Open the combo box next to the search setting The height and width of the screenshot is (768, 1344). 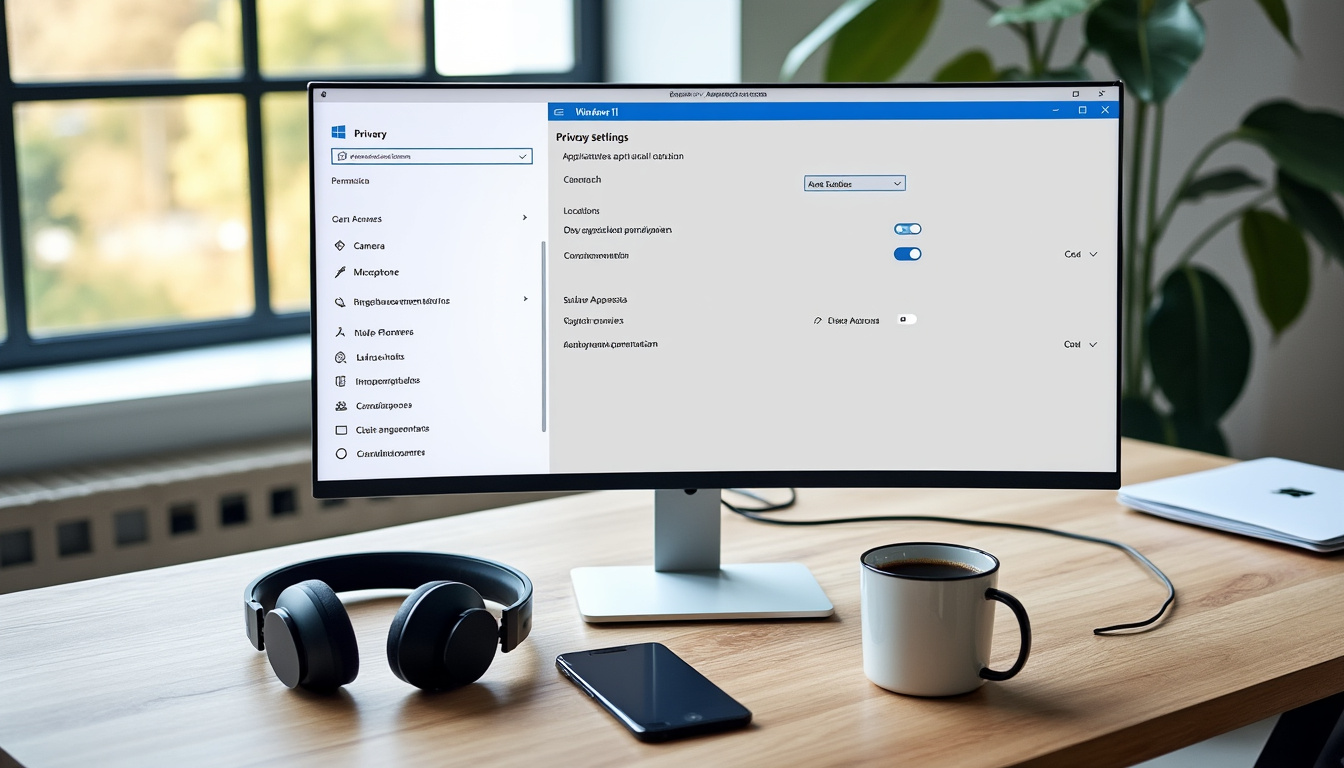[855, 183]
